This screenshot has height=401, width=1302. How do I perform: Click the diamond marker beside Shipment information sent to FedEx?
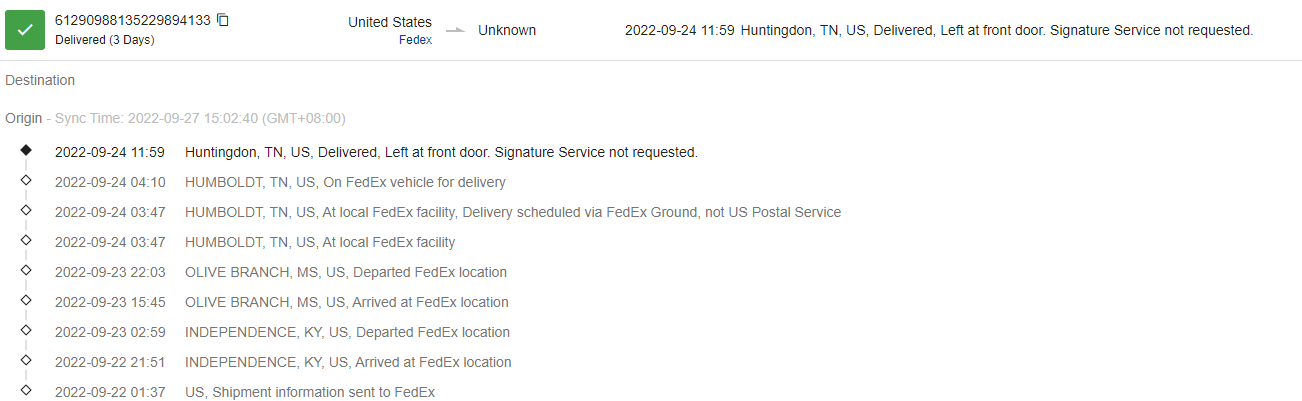(26, 390)
